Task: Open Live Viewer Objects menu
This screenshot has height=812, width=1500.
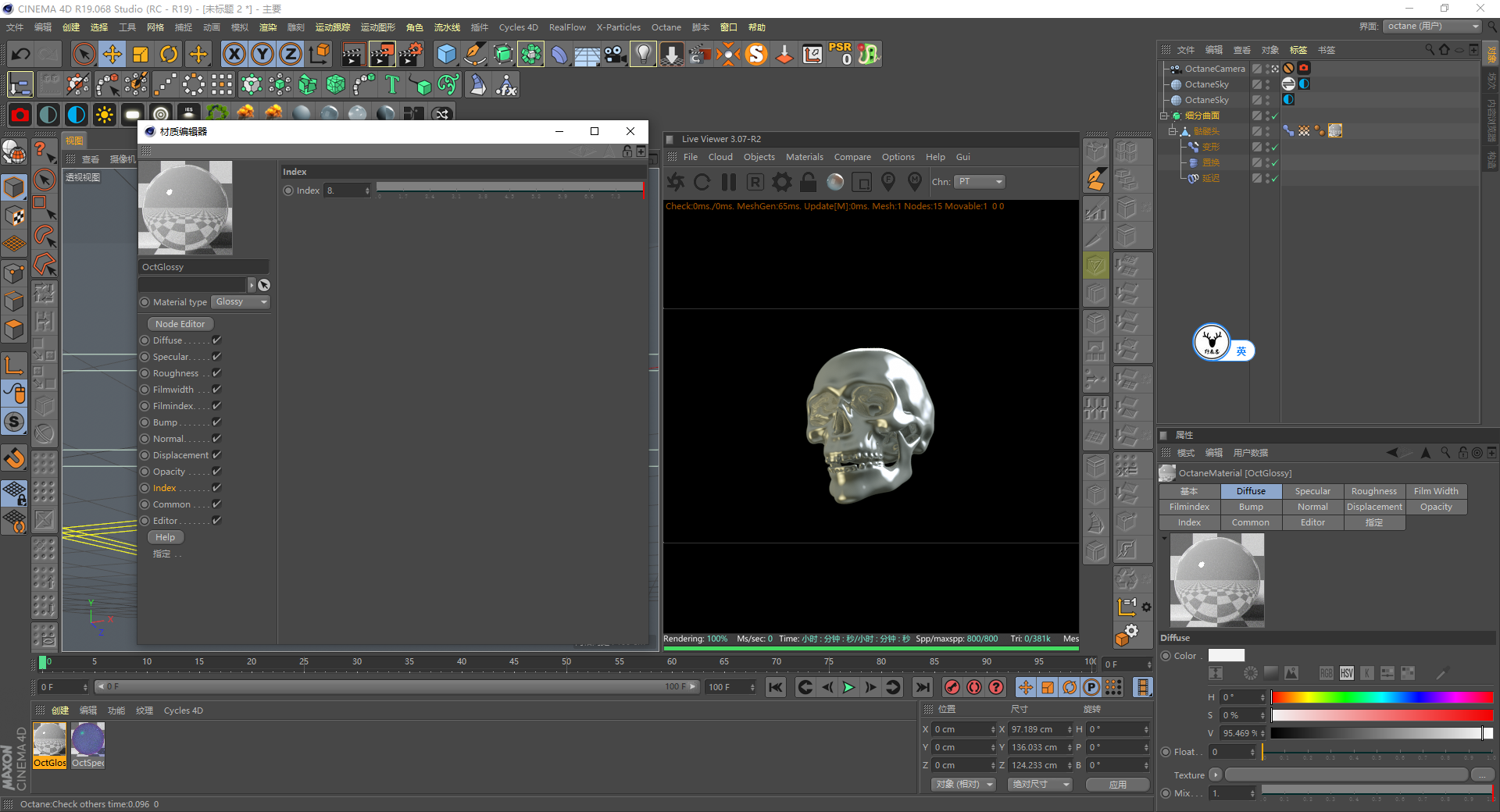Action: 759,157
